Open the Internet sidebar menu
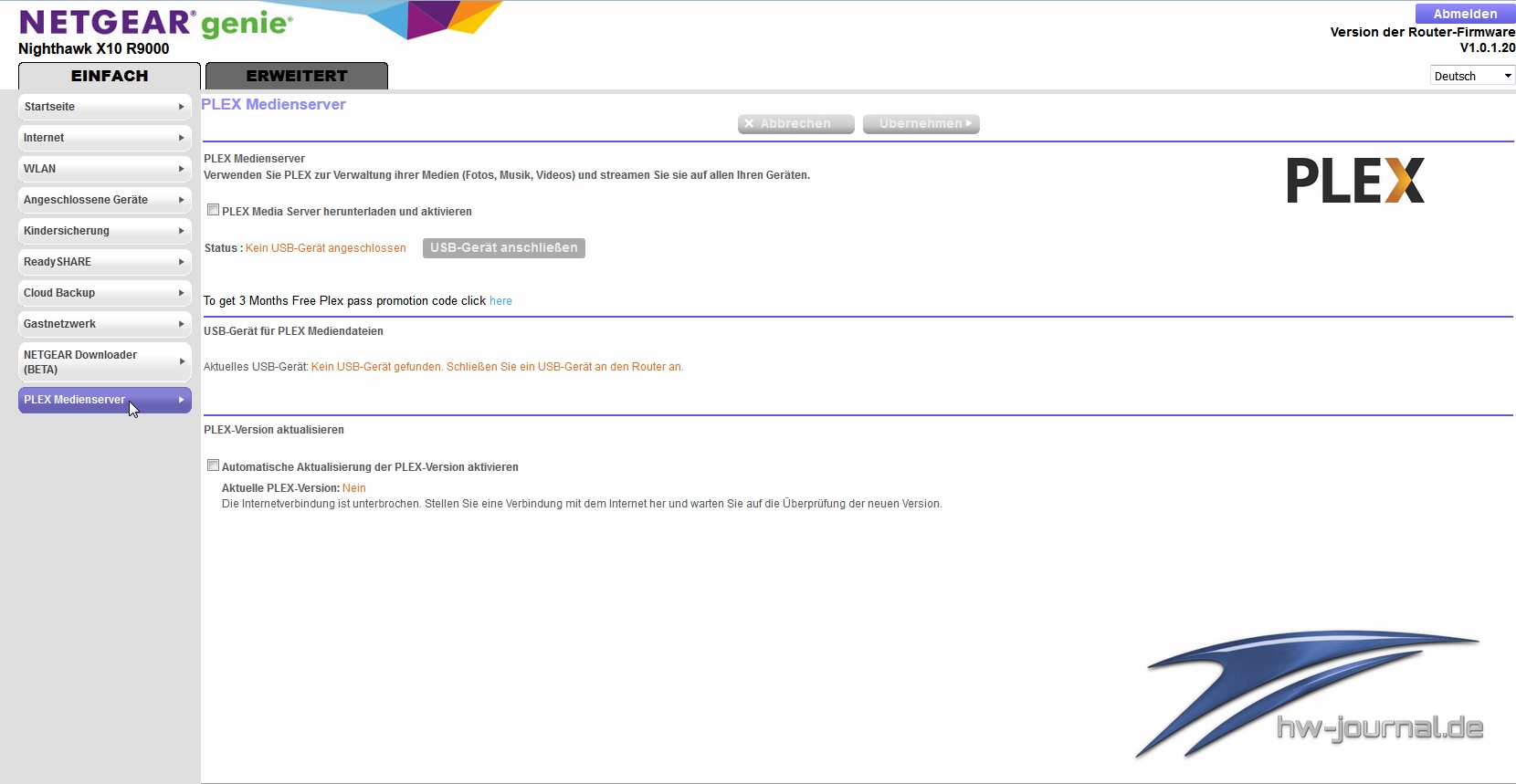This screenshot has width=1516, height=784. pyautogui.click(x=104, y=138)
